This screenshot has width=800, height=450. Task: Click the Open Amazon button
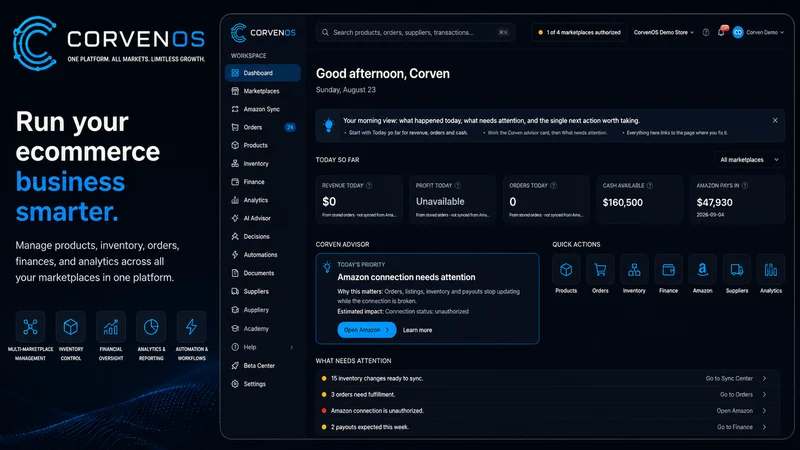click(367, 330)
